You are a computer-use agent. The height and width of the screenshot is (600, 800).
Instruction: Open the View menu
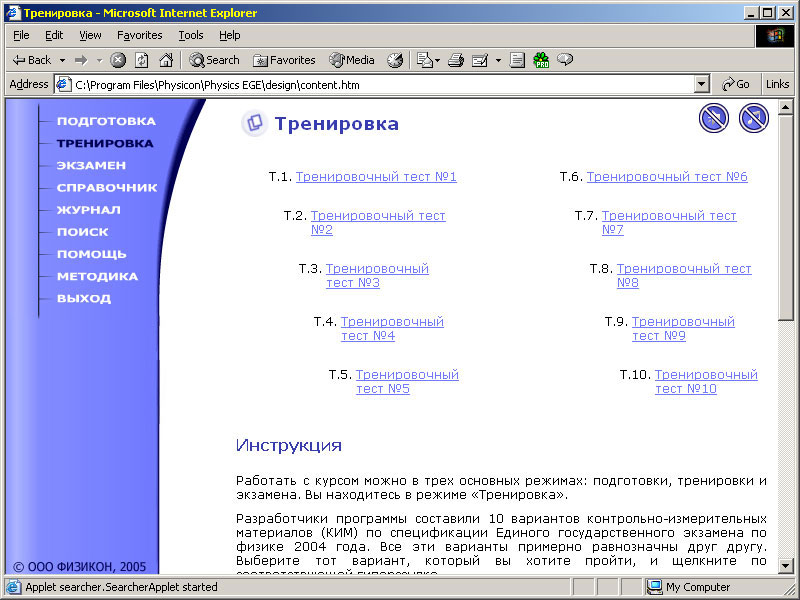pyautogui.click(x=90, y=35)
